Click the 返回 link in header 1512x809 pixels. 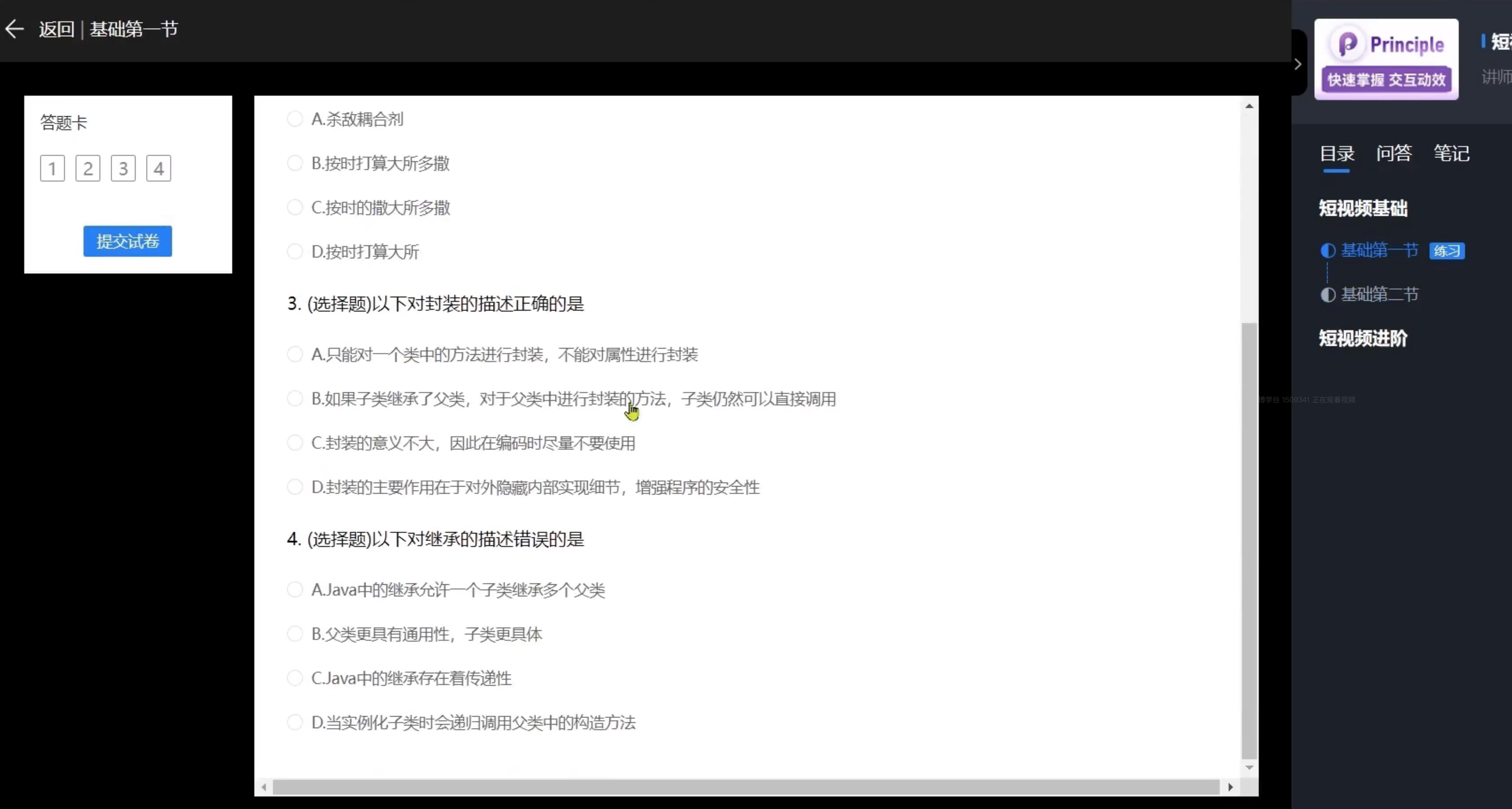coord(56,29)
